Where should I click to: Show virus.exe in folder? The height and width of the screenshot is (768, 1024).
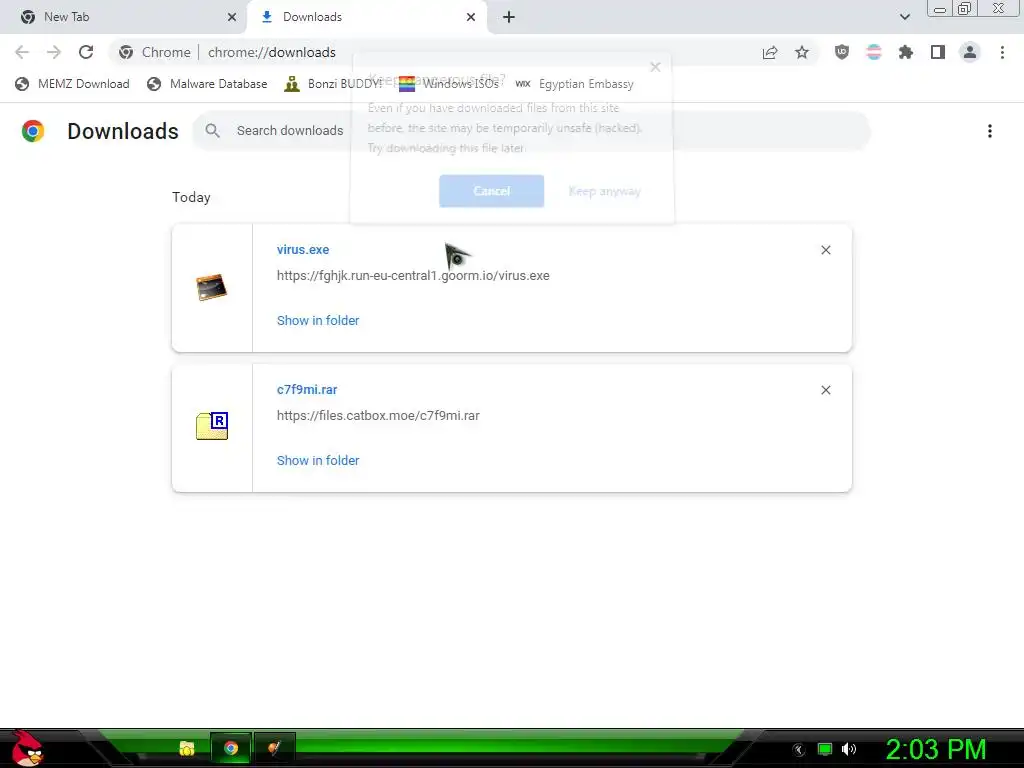[318, 321]
